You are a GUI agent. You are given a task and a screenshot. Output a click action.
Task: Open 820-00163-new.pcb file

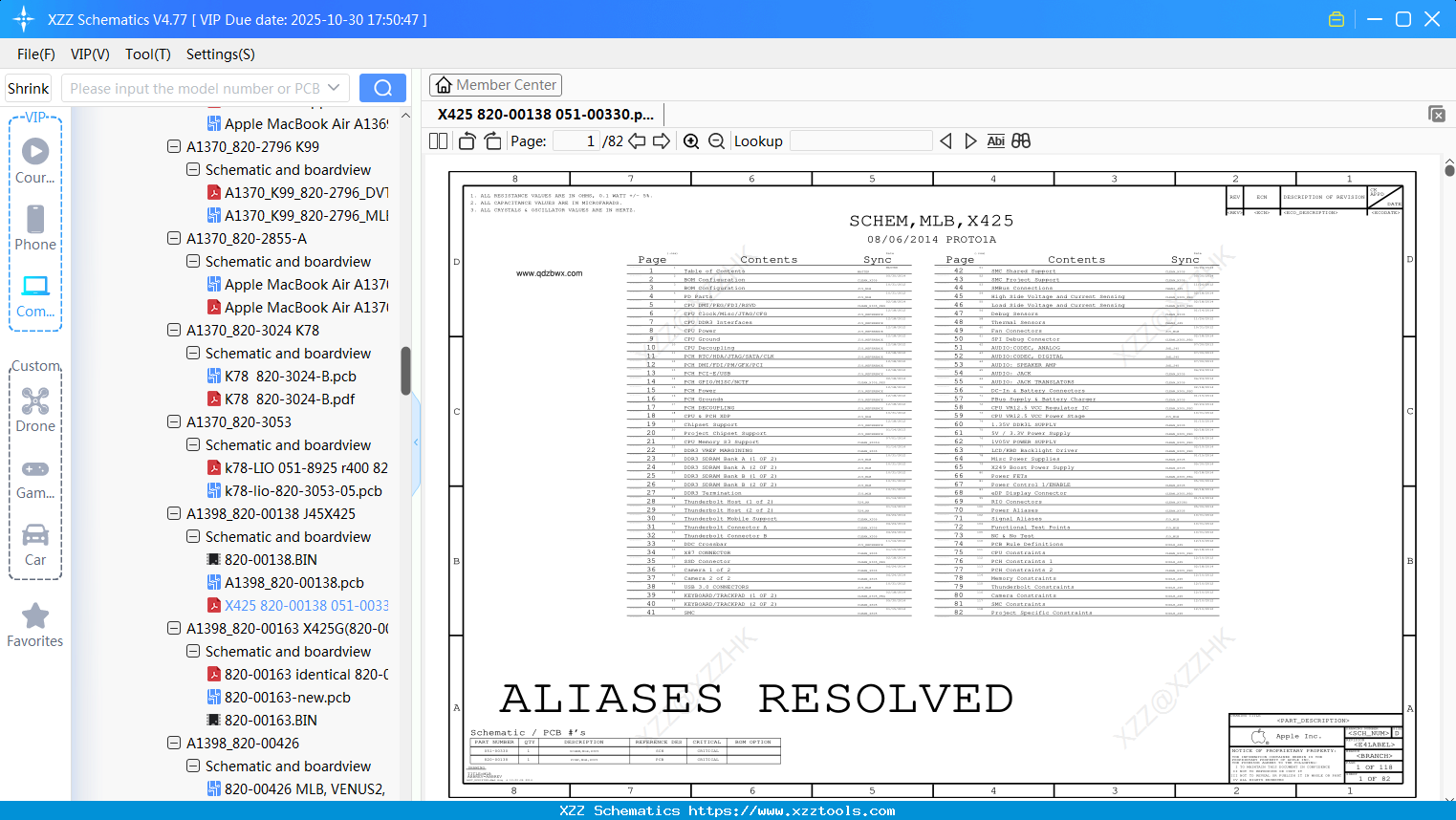point(279,698)
